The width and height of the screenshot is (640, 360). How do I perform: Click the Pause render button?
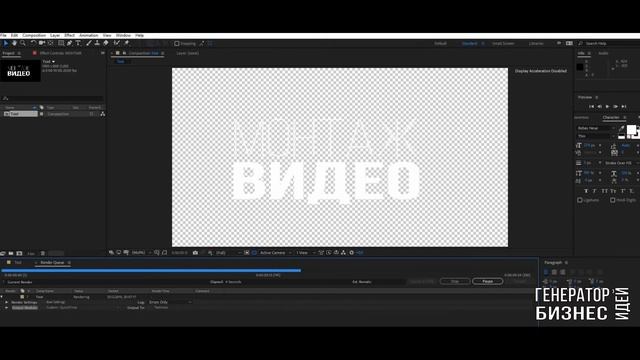[x=487, y=281]
